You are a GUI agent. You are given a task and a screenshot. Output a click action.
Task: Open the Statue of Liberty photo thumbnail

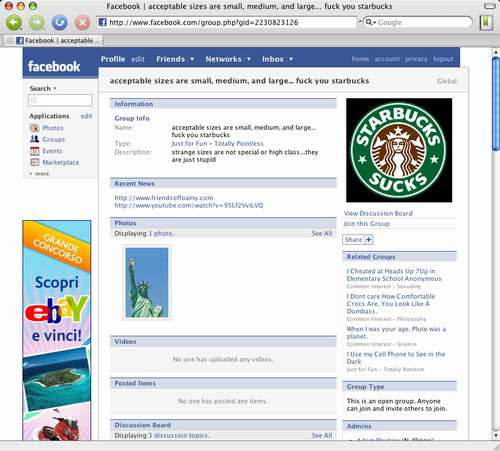(147, 283)
